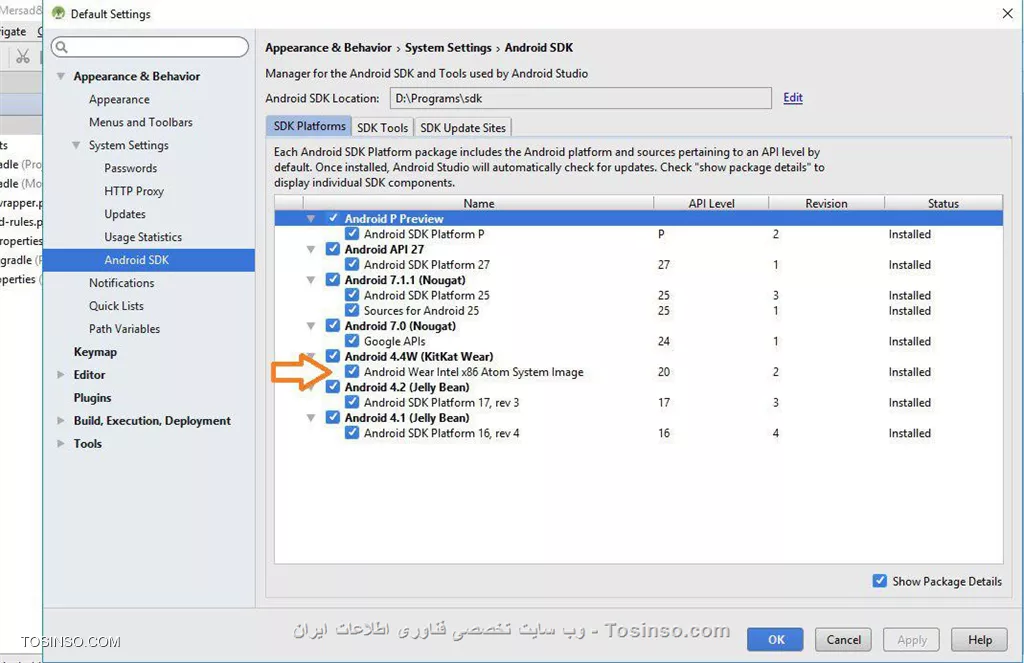Click the Android SDK Location path field
Viewport: 1024px width, 663px height.
coord(581,98)
